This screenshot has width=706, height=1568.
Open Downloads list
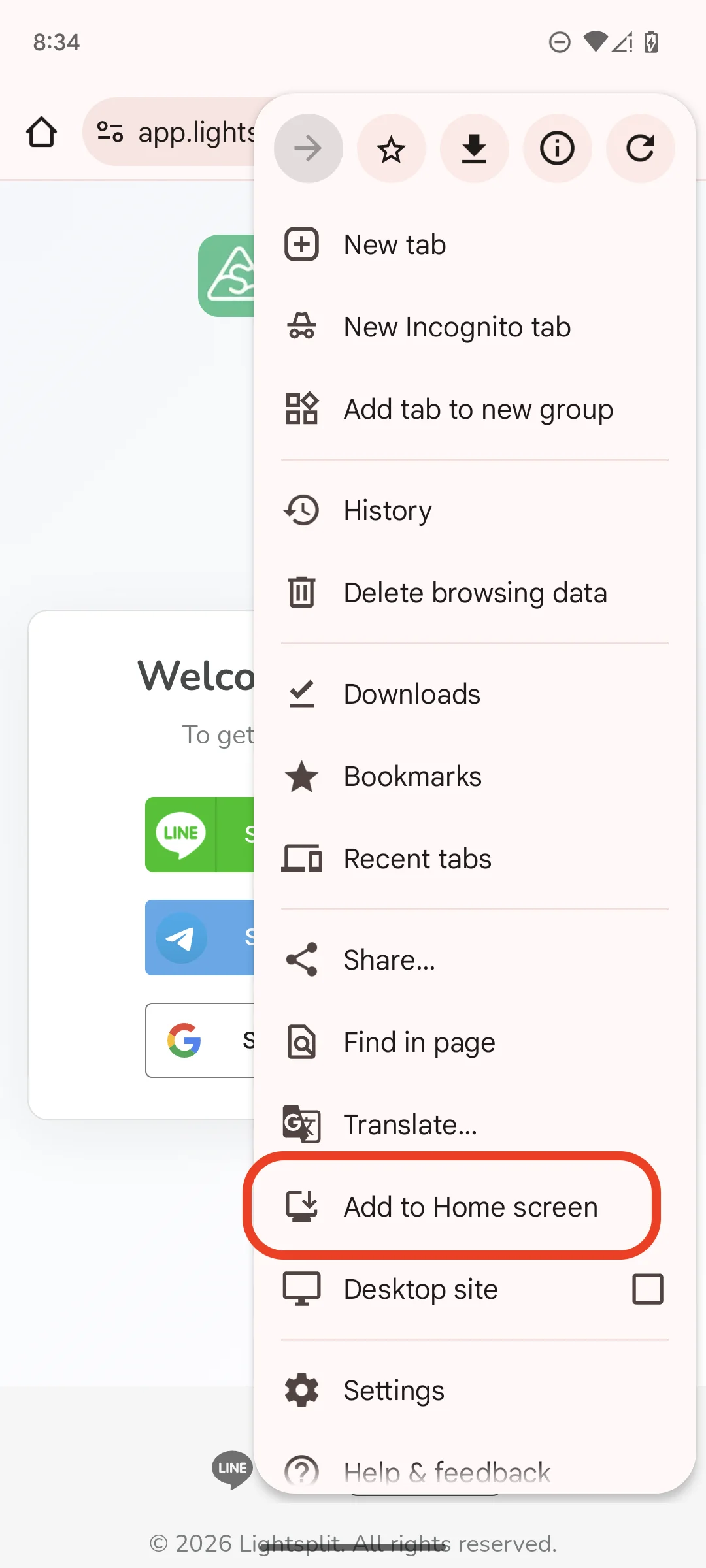[x=411, y=694]
